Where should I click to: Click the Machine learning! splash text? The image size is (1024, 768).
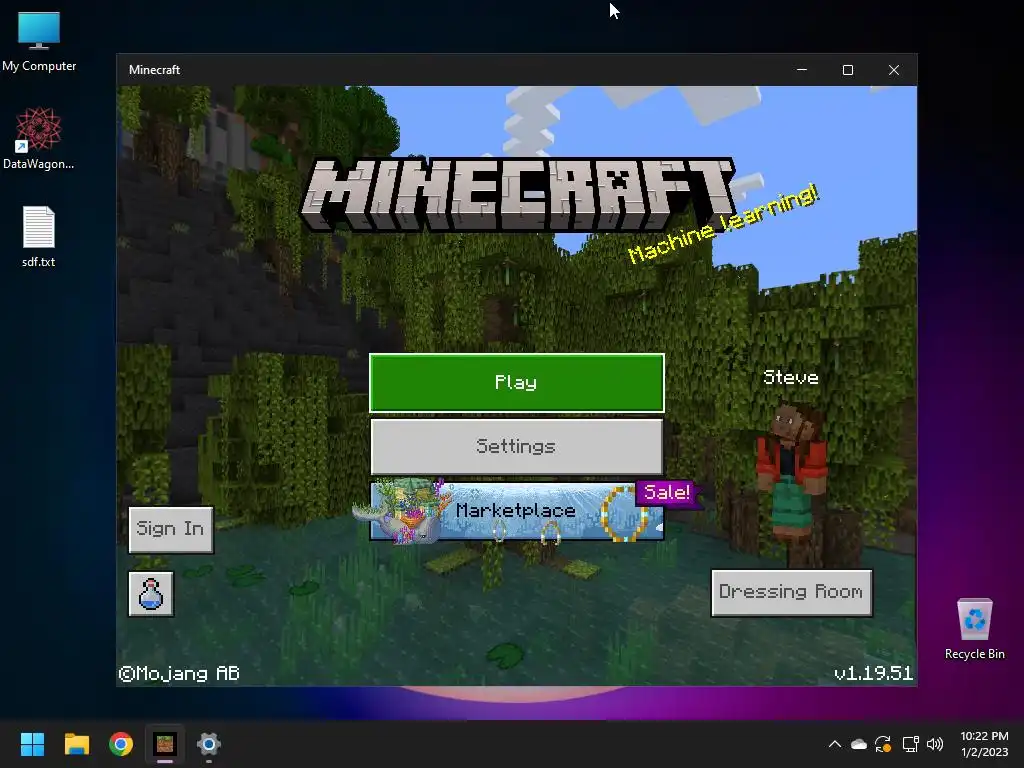tap(722, 223)
